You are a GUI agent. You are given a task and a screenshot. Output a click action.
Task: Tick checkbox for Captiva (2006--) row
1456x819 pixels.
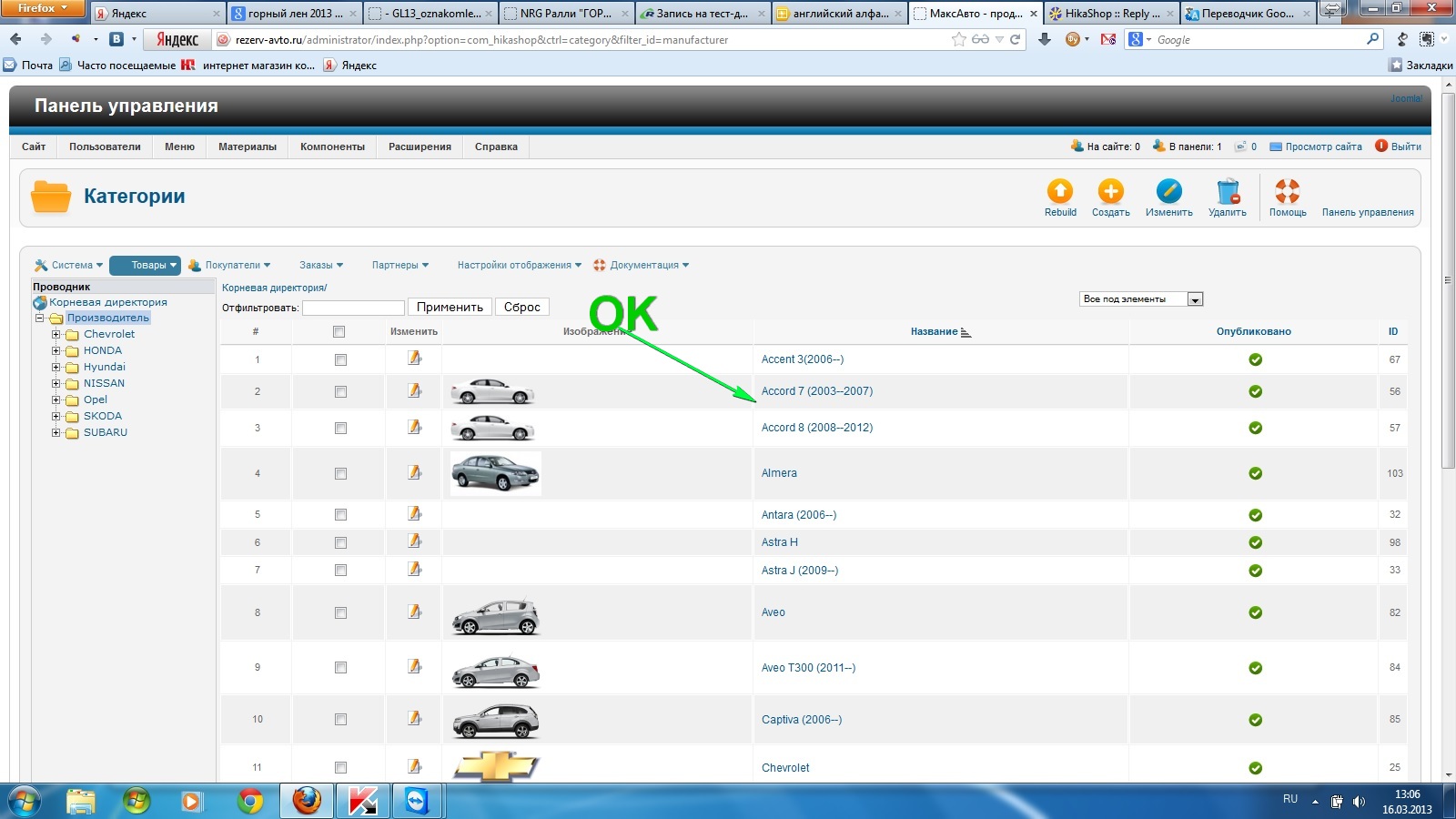[x=340, y=719]
